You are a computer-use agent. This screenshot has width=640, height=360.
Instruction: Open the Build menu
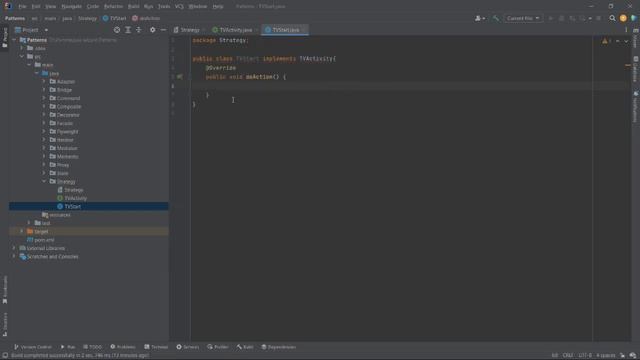(133, 7)
